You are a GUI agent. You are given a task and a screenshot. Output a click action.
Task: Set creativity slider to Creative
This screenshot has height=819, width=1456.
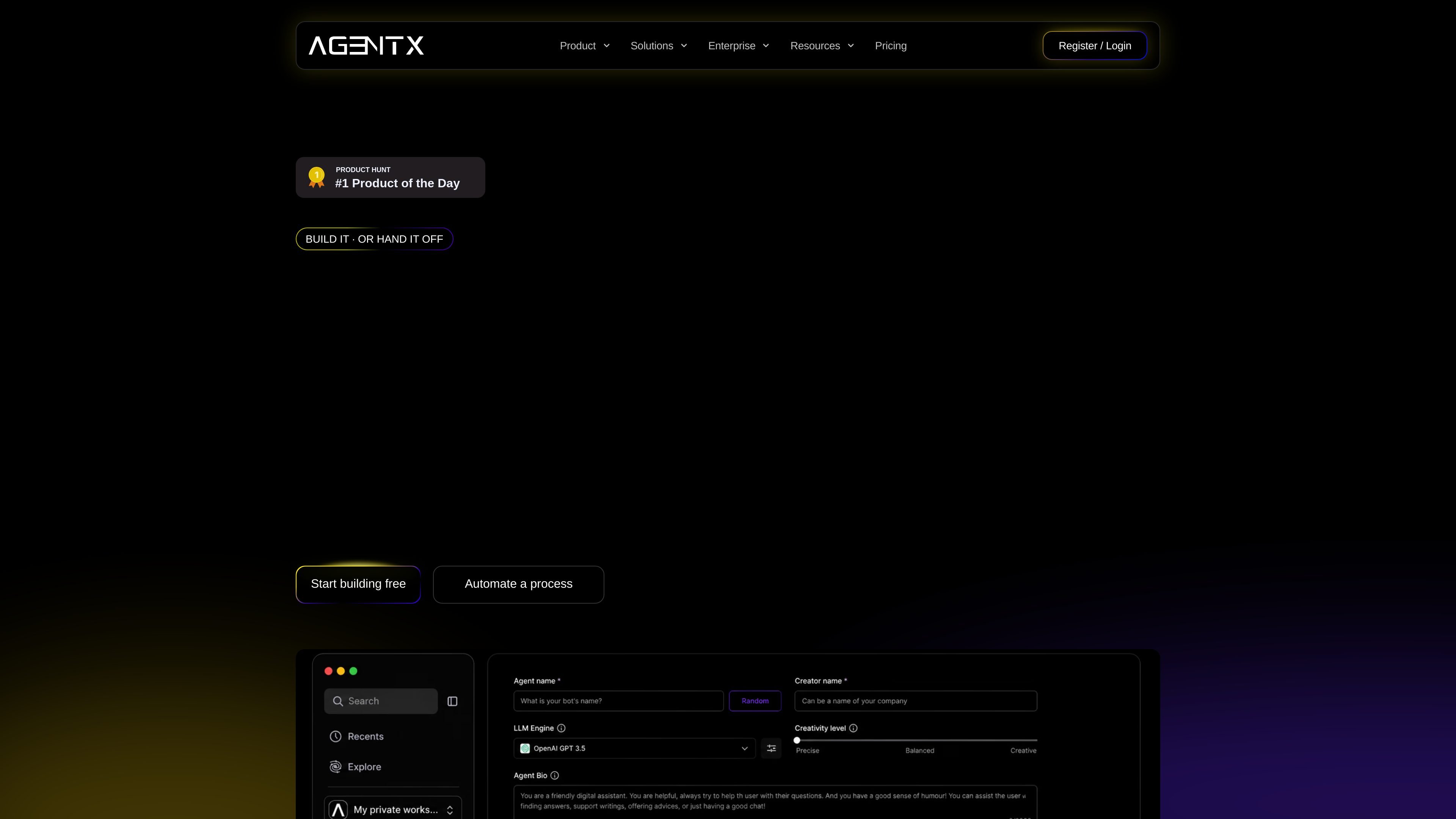(x=1023, y=751)
